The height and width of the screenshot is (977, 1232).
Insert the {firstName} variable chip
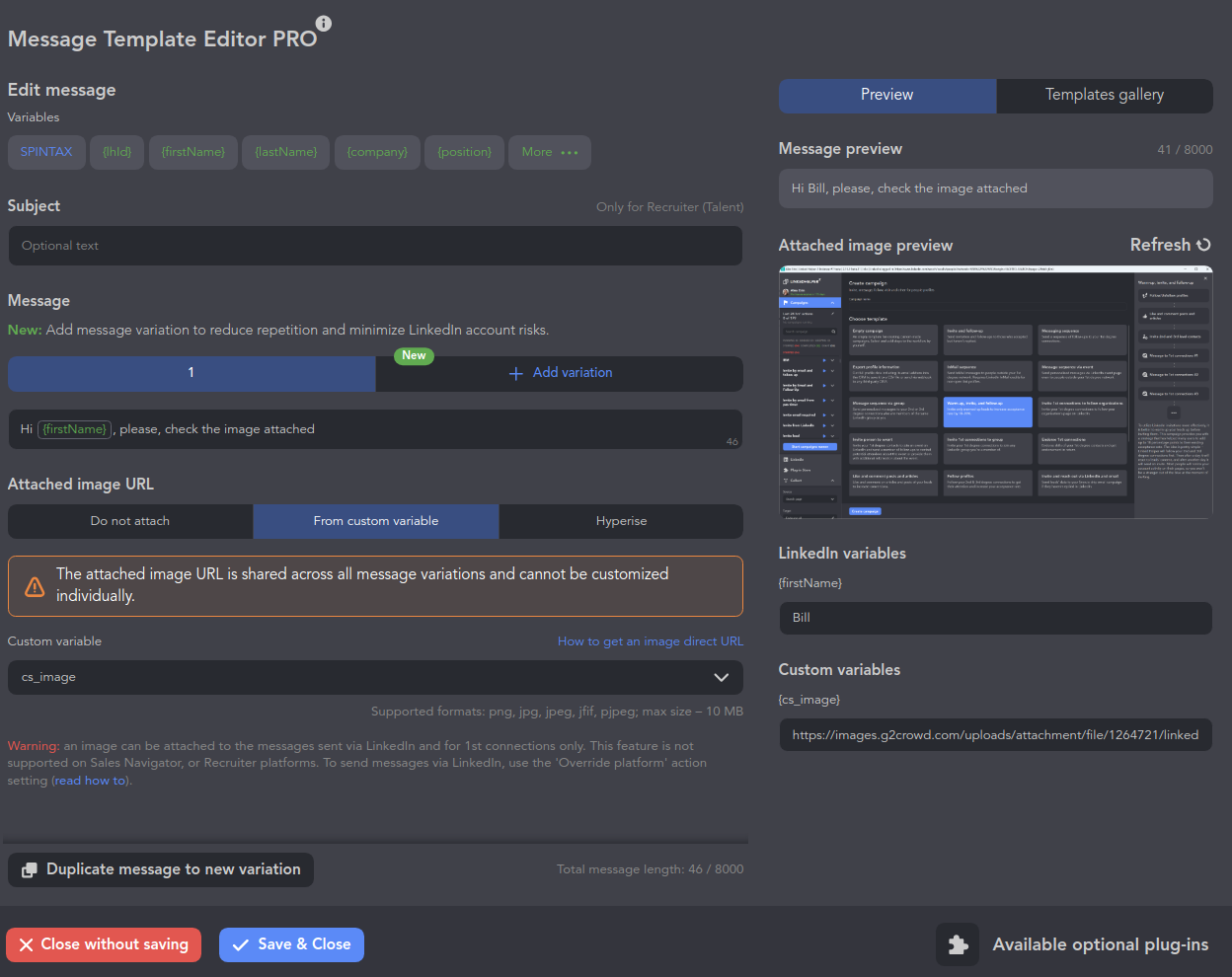pyautogui.click(x=193, y=152)
